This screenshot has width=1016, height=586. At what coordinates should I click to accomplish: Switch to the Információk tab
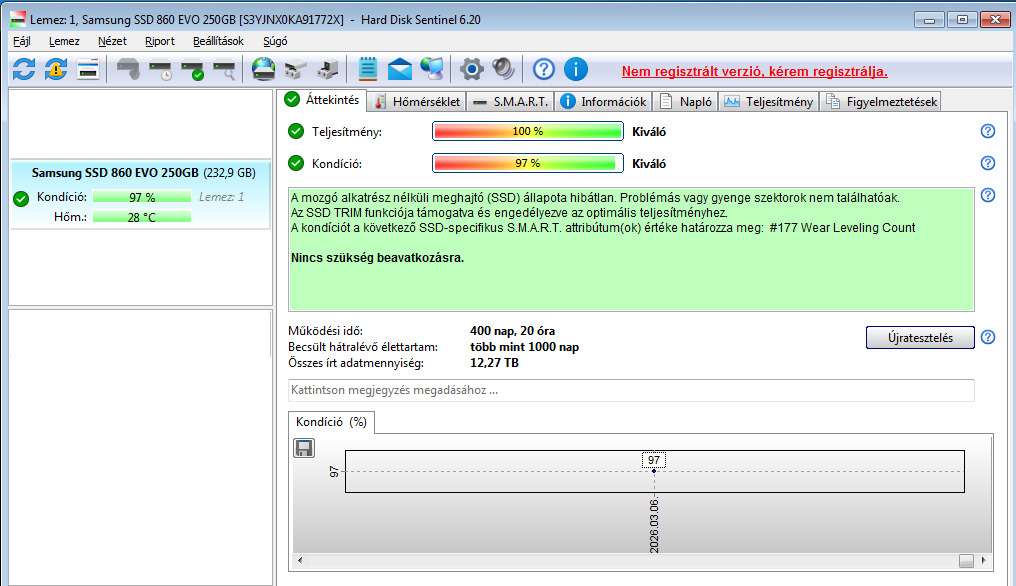click(603, 102)
